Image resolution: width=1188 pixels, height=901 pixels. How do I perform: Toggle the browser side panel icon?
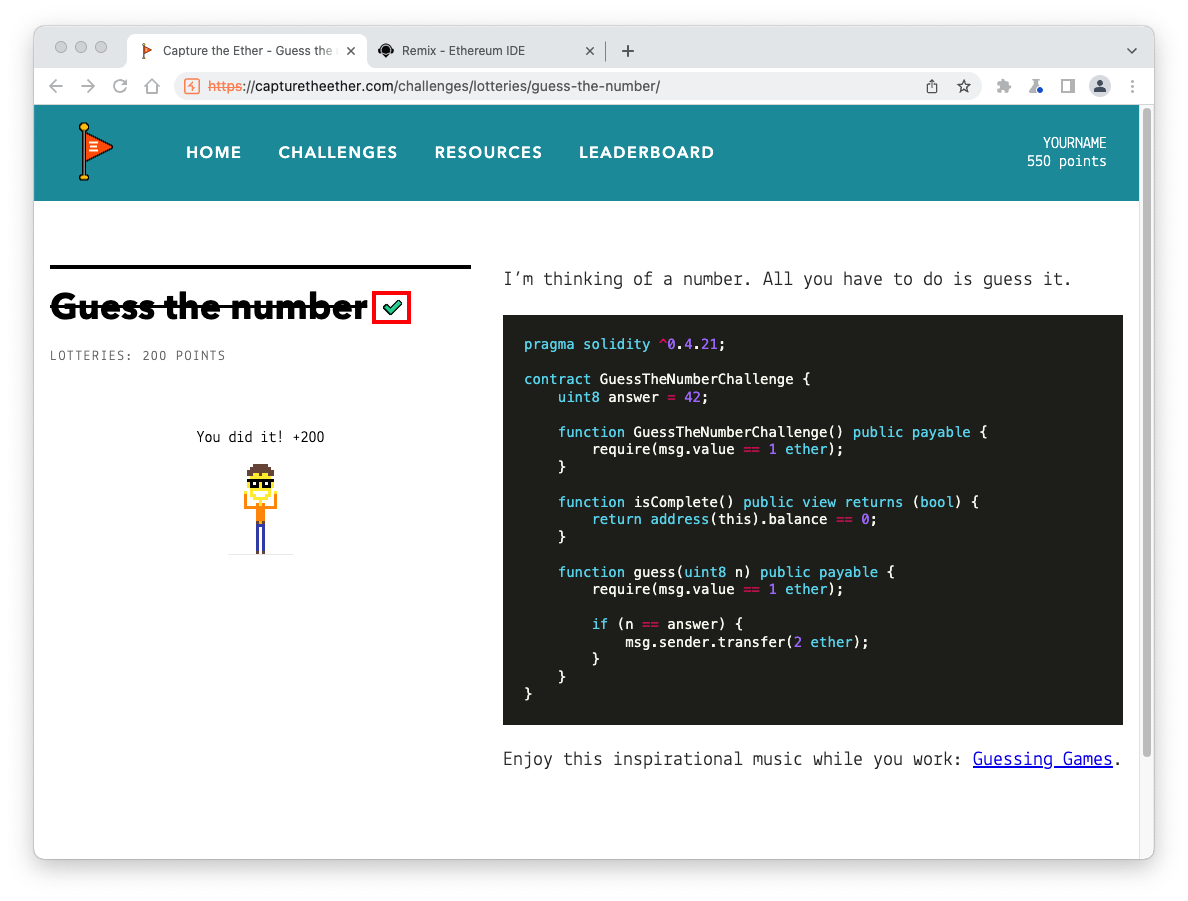click(x=1068, y=86)
